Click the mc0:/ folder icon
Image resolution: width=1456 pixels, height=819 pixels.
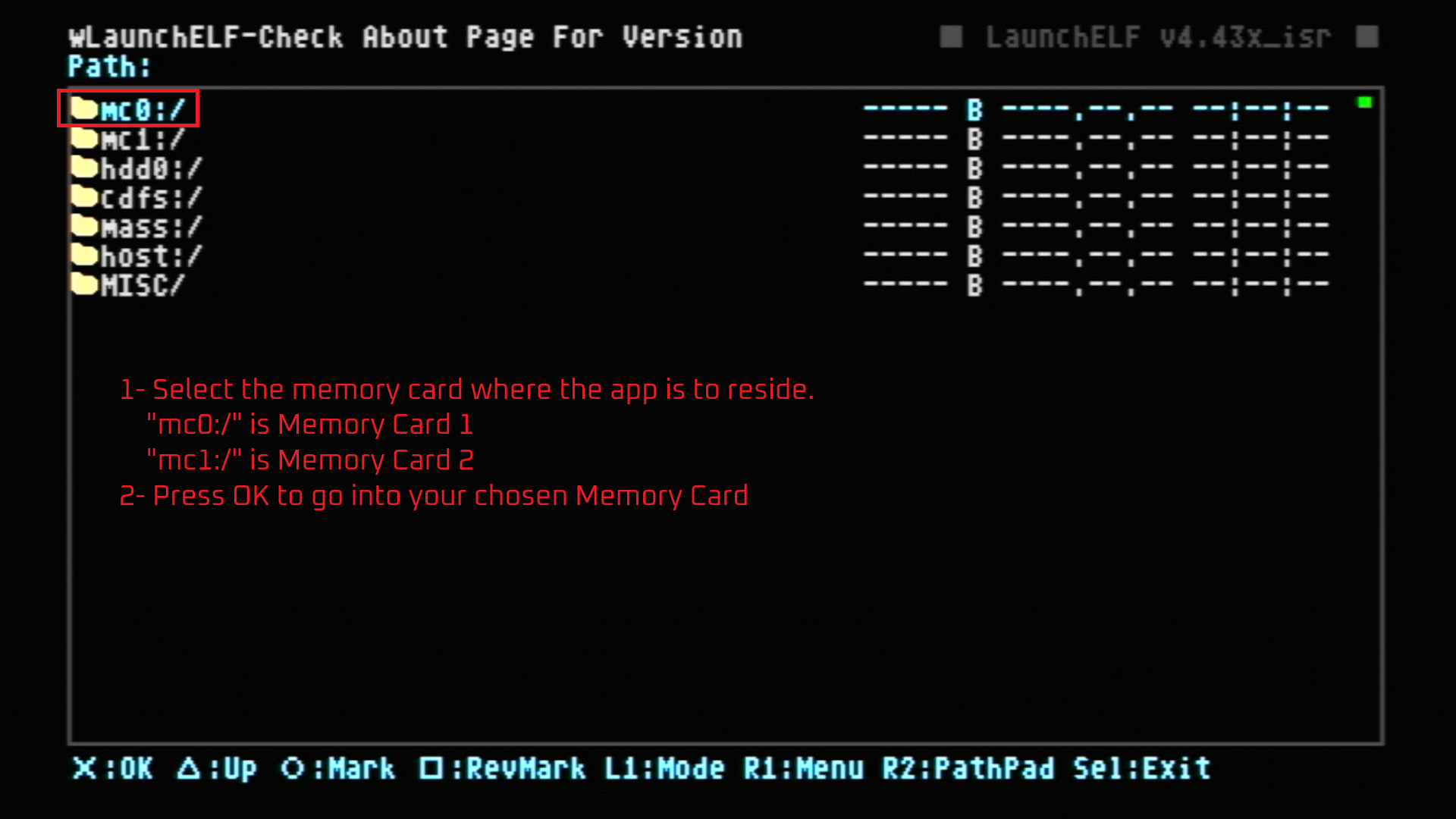click(85, 108)
